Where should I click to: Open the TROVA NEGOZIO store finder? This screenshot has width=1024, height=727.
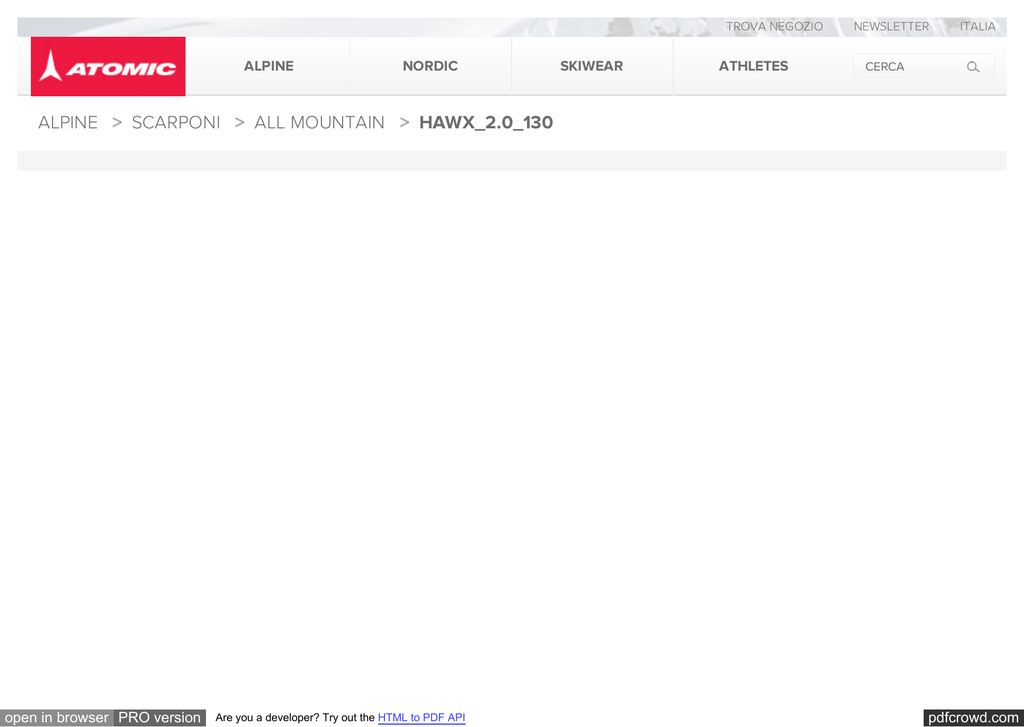[774, 27]
